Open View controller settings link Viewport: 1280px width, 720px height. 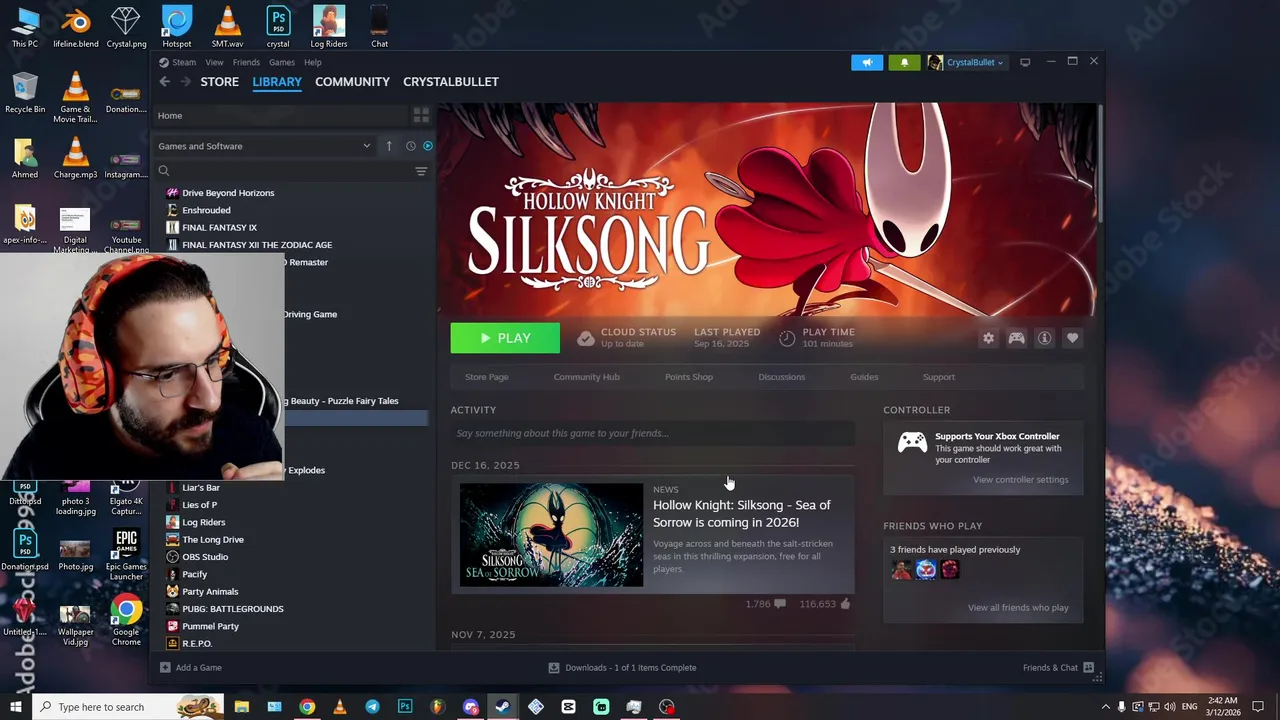click(x=1020, y=480)
